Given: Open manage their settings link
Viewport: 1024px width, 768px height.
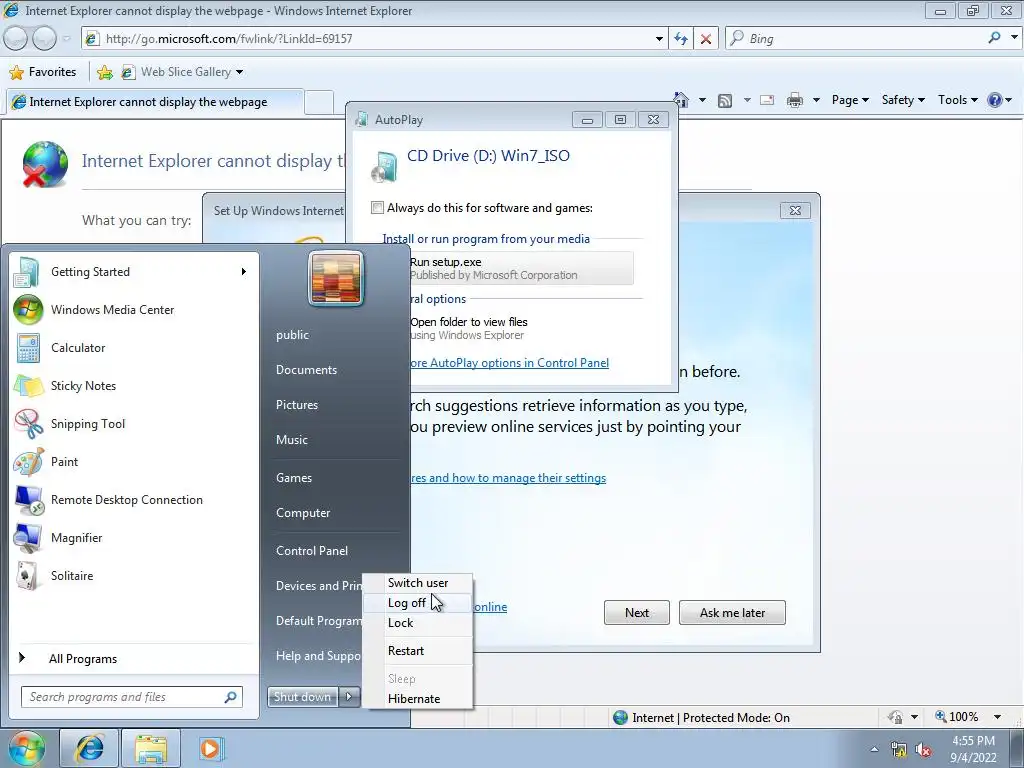Looking at the screenshot, I should [x=508, y=478].
